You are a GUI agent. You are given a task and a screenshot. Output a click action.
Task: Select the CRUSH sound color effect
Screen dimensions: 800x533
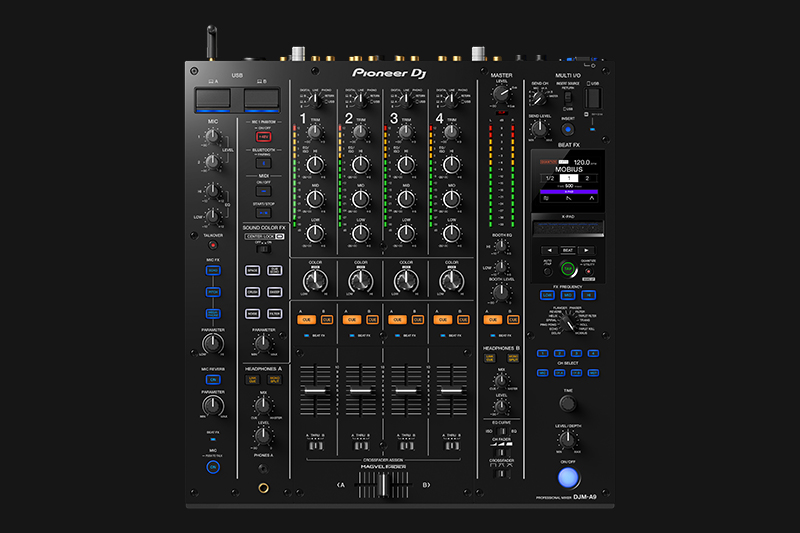tap(253, 292)
